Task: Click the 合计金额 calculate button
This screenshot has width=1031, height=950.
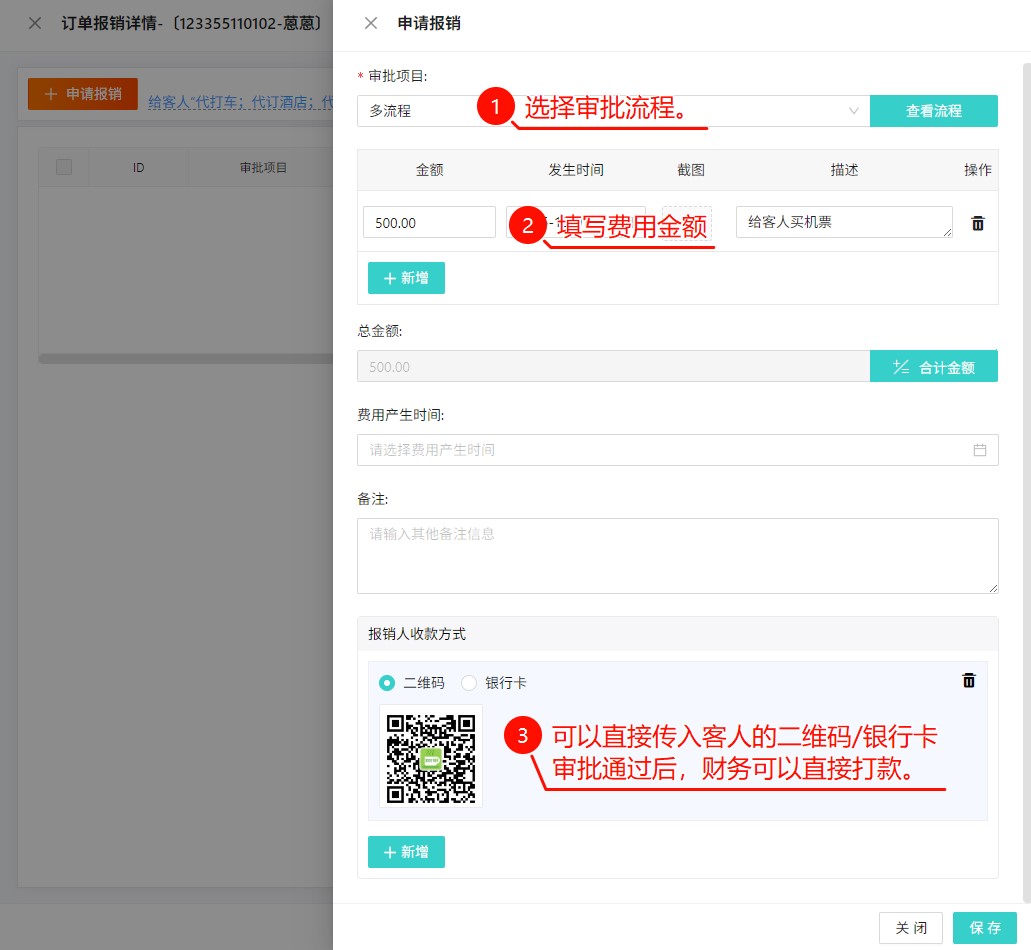Action: point(933,367)
